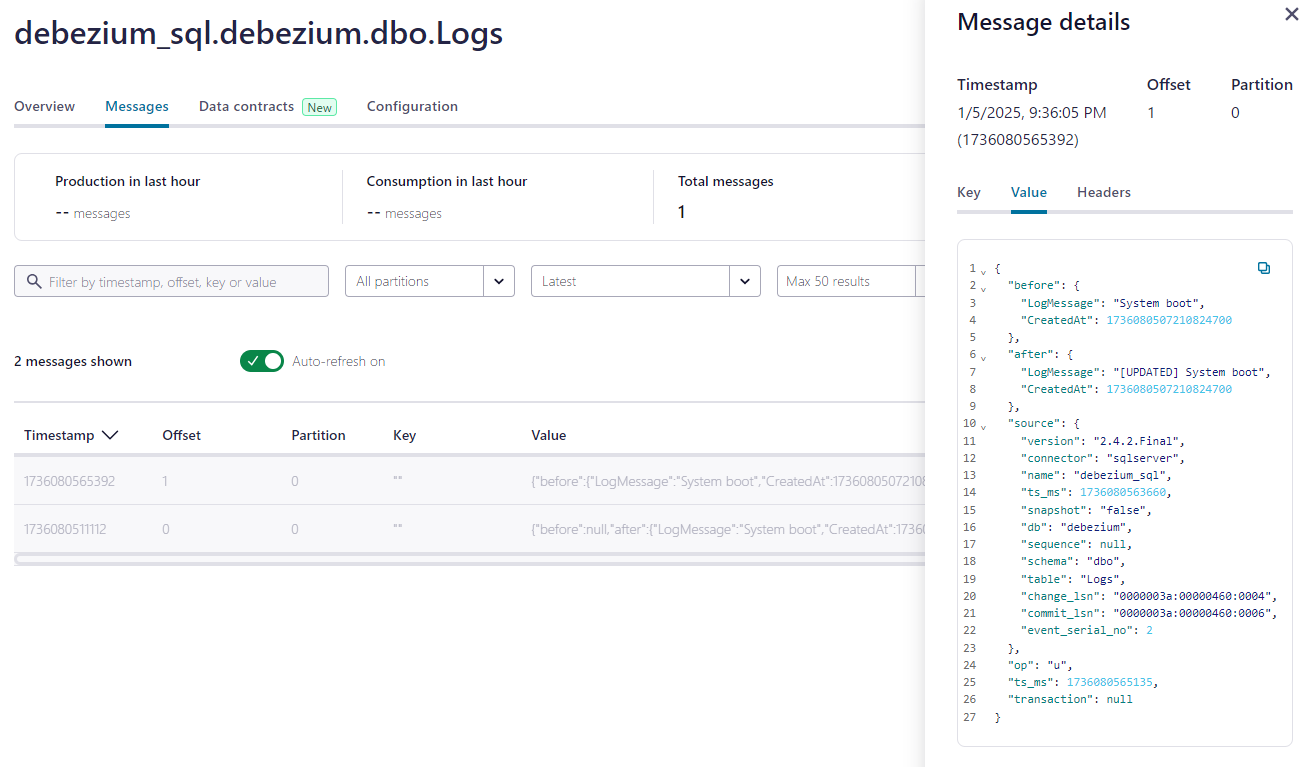Image resolution: width=1307 pixels, height=767 pixels.
Task: Open the Data contracts tab
Action: (x=247, y=106)
